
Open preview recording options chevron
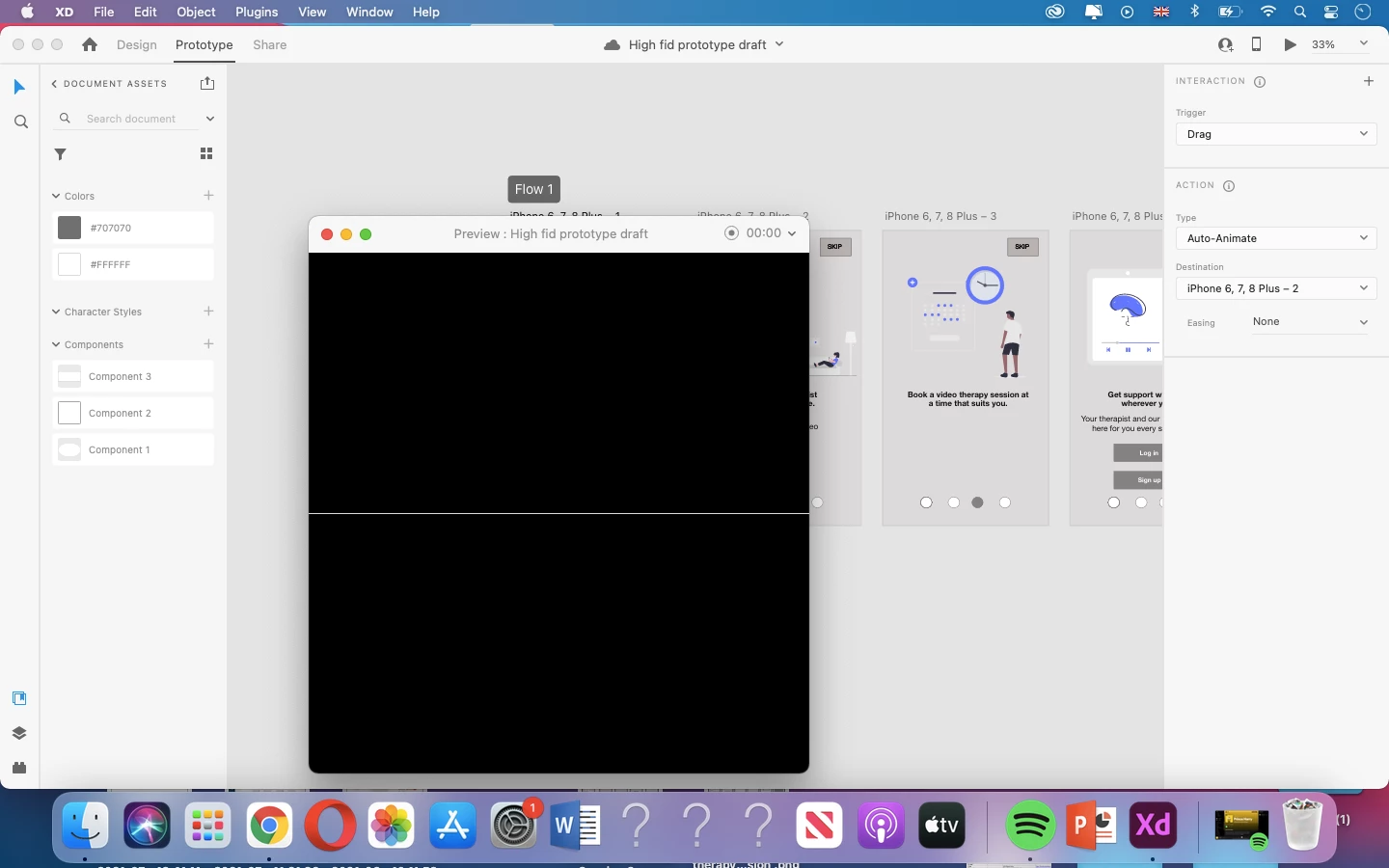point(792,233)
